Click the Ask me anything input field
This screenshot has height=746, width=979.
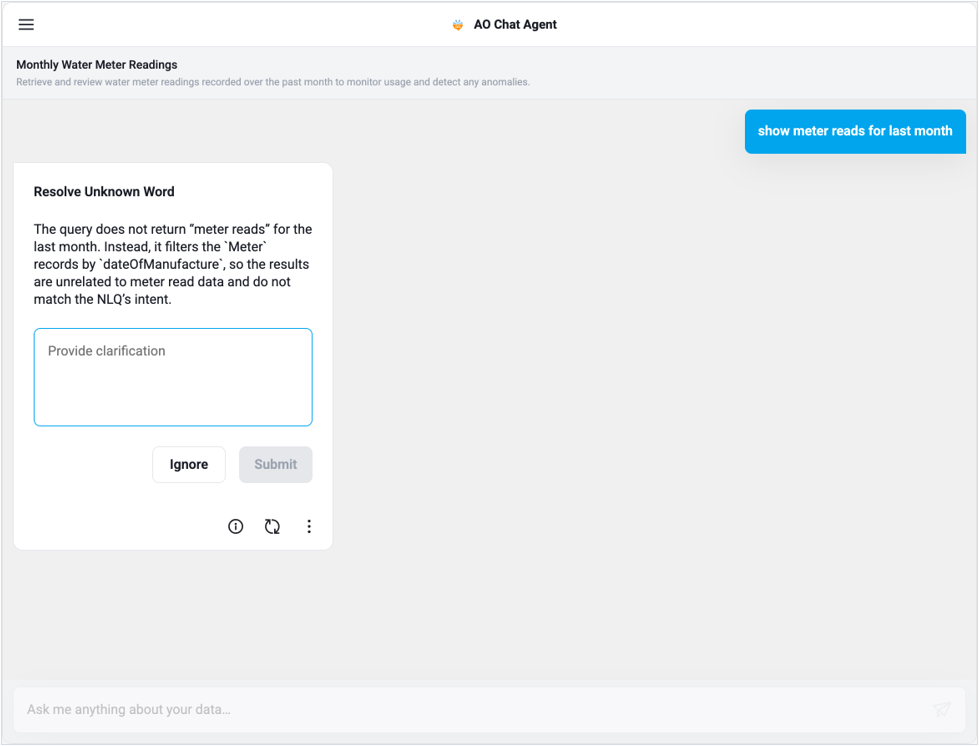tap(490, 710)
